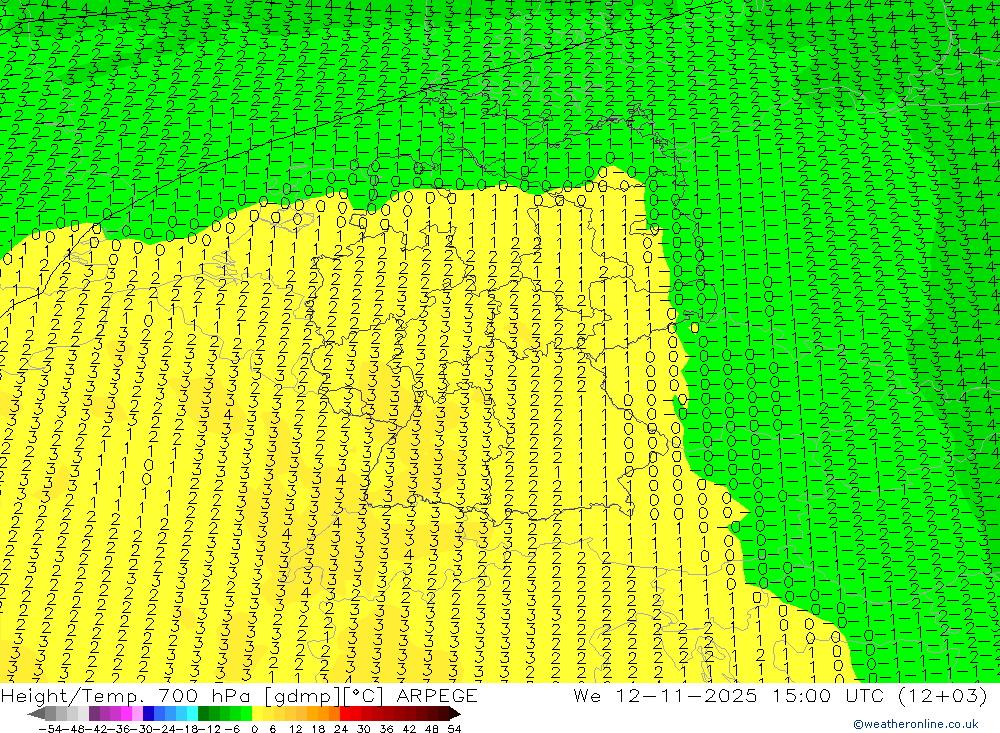
Task: Click the "54" legend scale label
Action: coord(454,729)
